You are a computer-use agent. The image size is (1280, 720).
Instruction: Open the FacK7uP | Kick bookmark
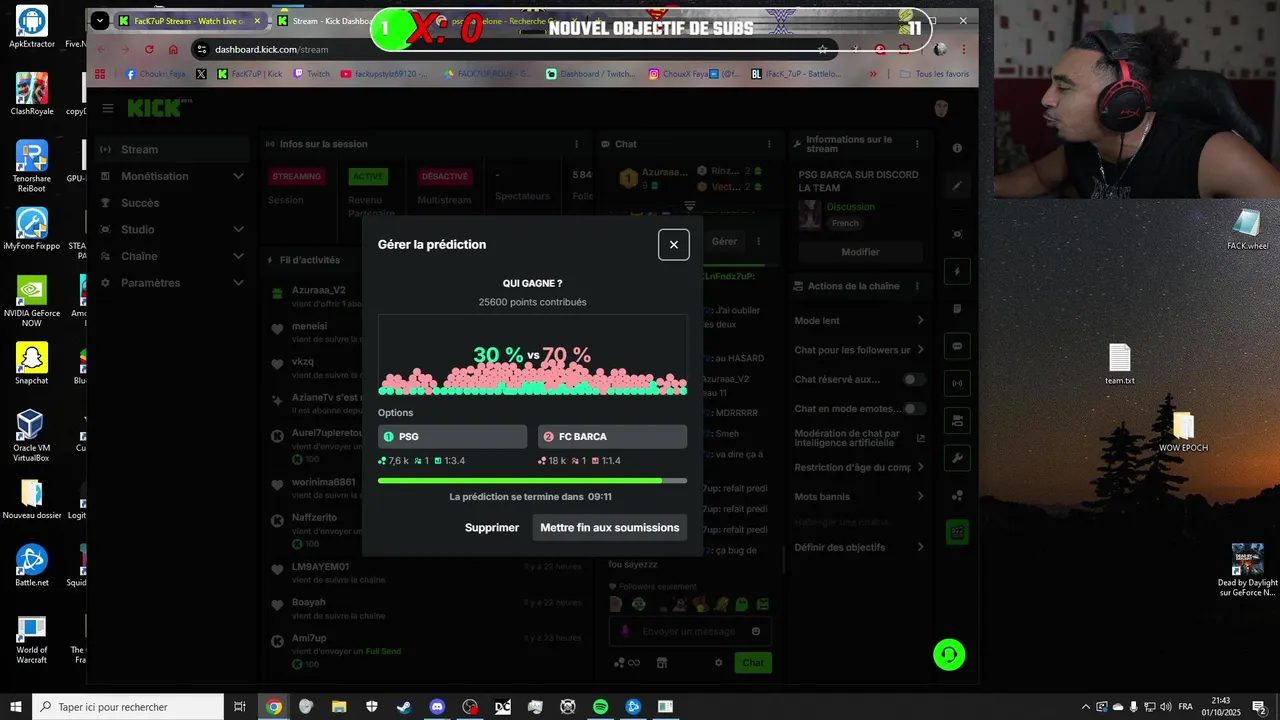(249, 74)
